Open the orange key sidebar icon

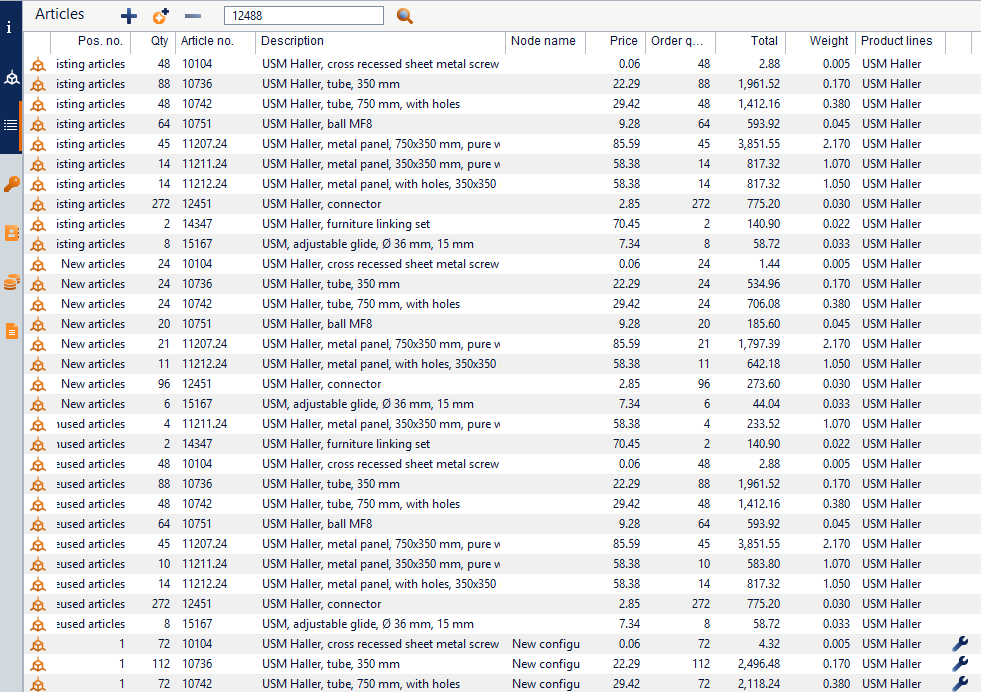pyautogui.click(x=12, y=183)
